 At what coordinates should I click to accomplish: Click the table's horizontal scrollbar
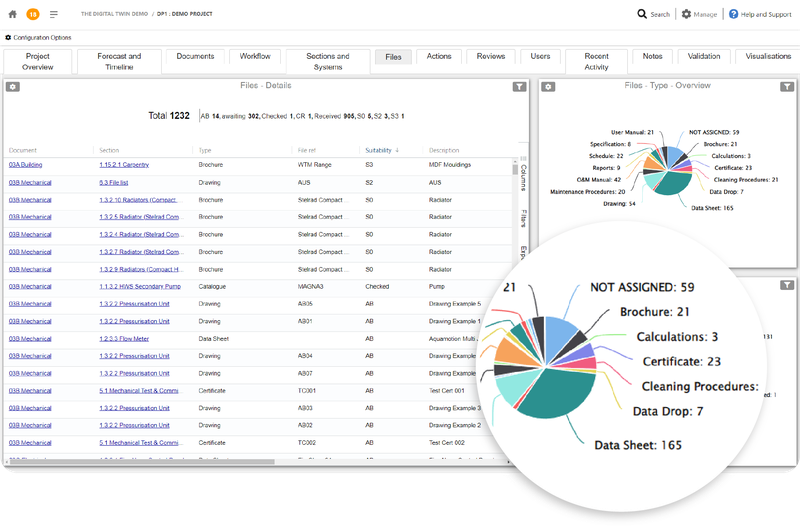click(142, 462)
